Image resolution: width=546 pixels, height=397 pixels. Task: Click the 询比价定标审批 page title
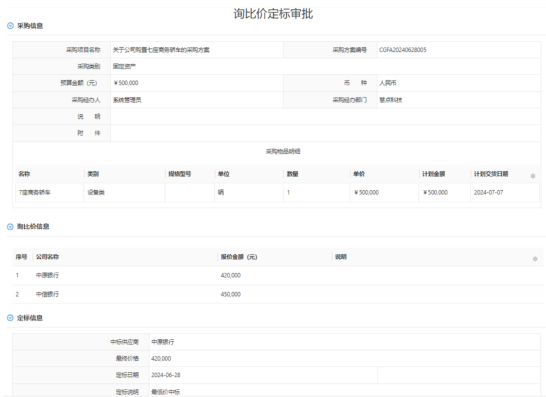point(273,14)
